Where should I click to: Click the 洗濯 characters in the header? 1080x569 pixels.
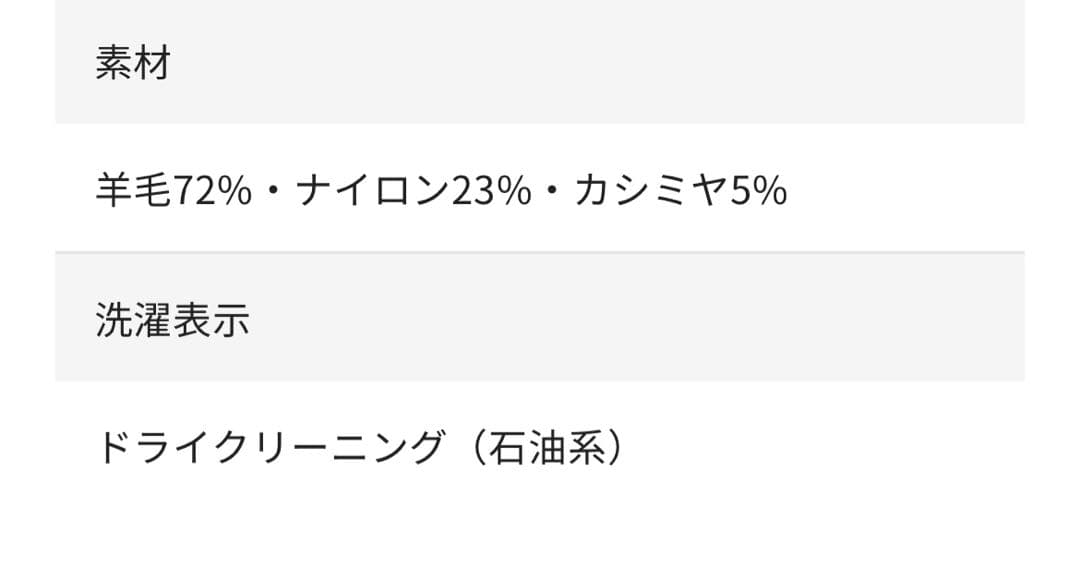click(134, 320)
